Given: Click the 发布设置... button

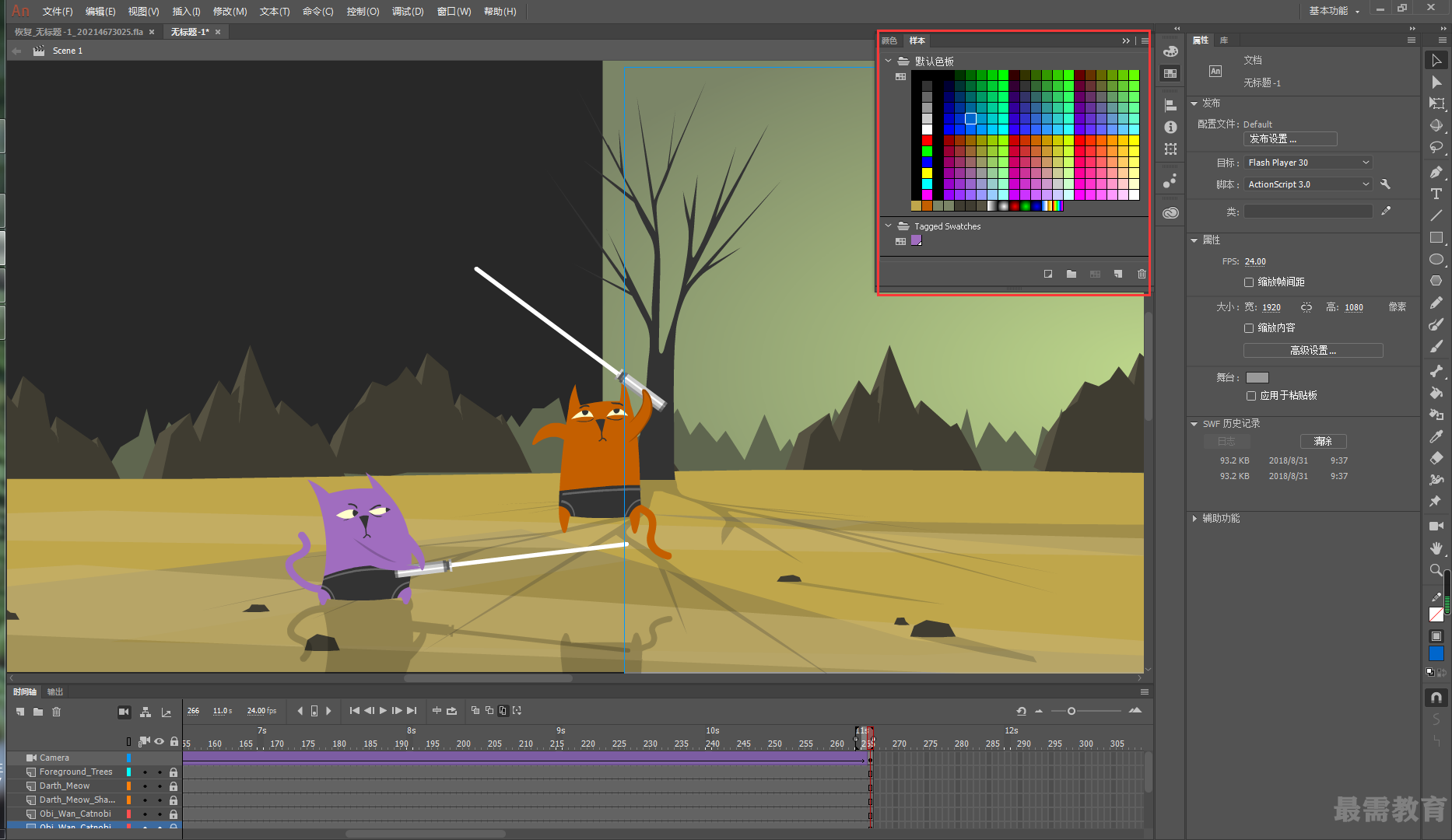Looking at the screenshot, I should click(1290, 138).
